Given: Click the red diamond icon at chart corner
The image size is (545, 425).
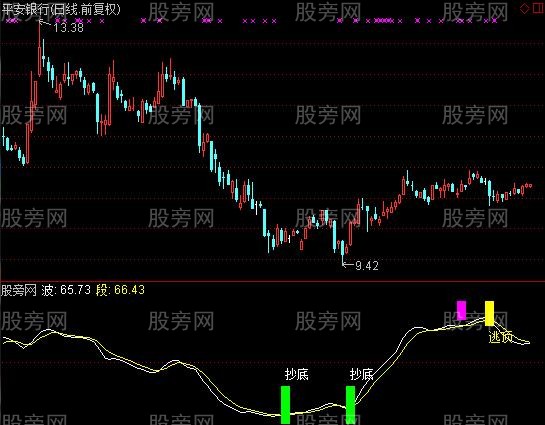Looking at the screenshot, I should tap(524, 9).
